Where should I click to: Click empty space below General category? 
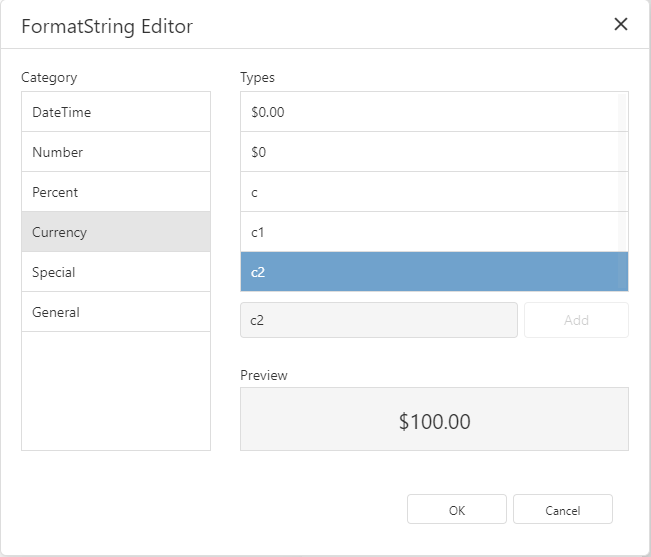point(115,390)
